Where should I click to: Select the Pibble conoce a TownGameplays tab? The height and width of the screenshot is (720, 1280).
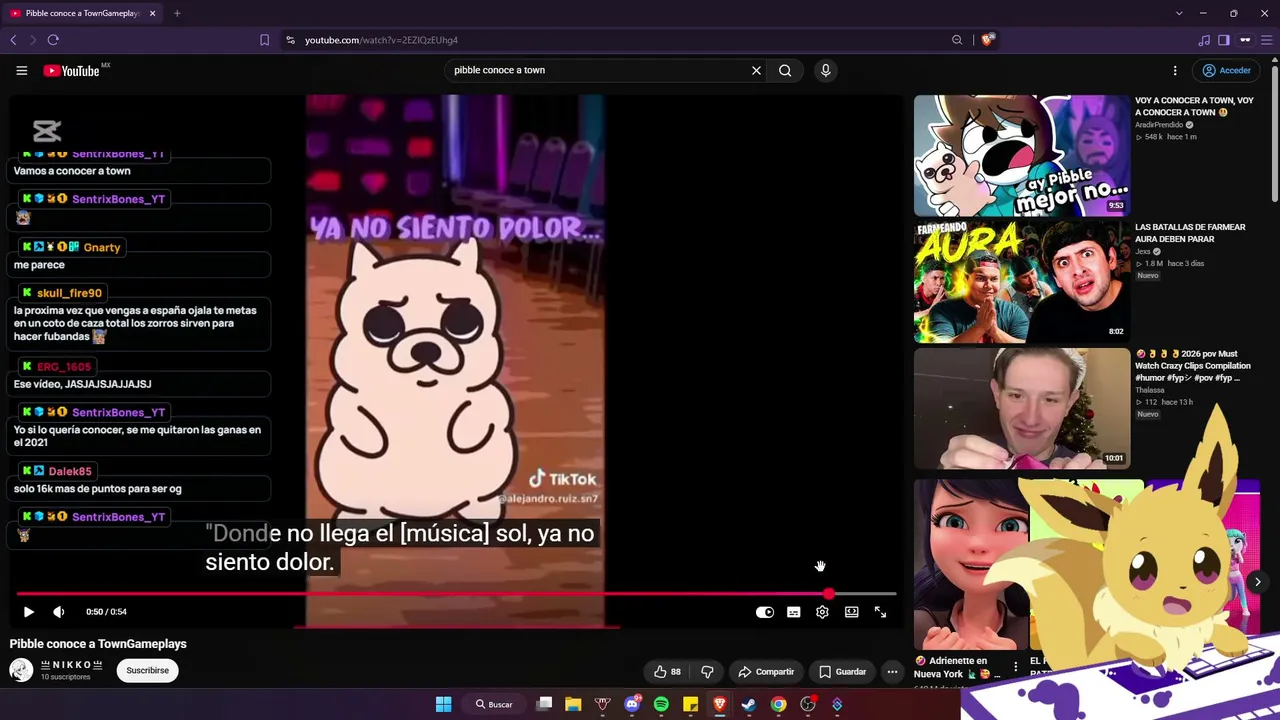[83, 13]
